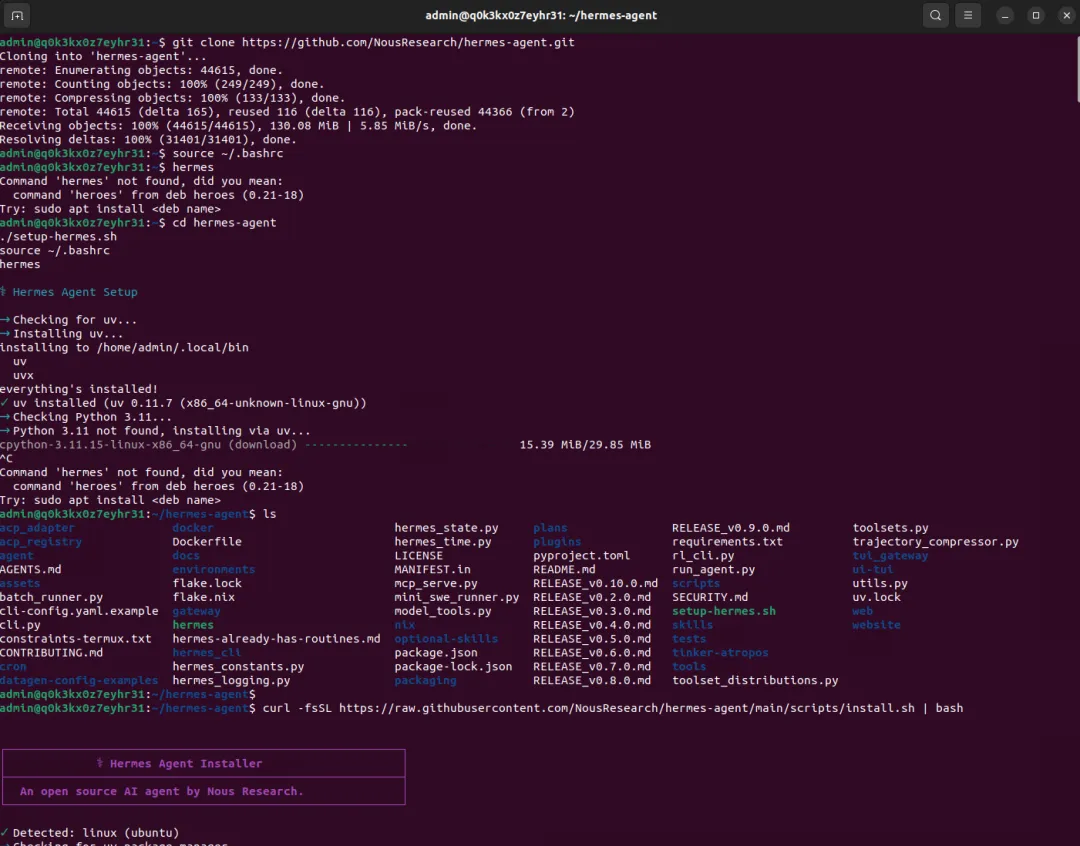The width and height of the screenshot is (1080, 846).
Task: Click README.md in the file listing
Action: 564,569
